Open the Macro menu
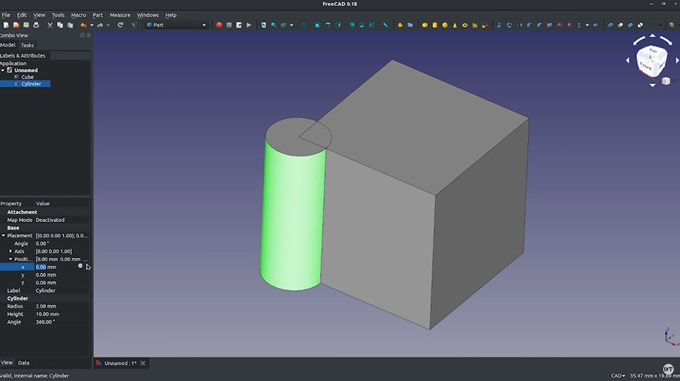This screenshot has width=680, height=381. click(x=78, y=15)
